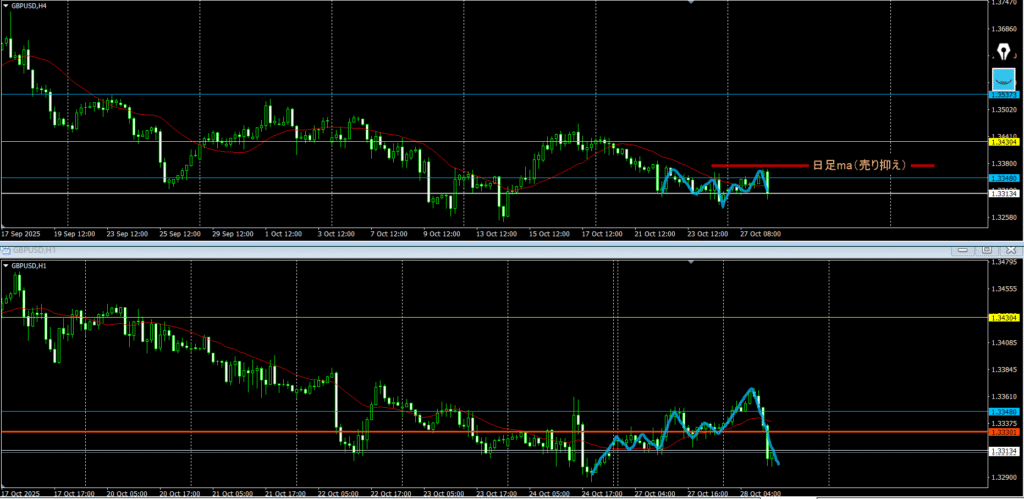
Task: Click the chart shift triangle on H1 chart
Action: coord(691,263)
